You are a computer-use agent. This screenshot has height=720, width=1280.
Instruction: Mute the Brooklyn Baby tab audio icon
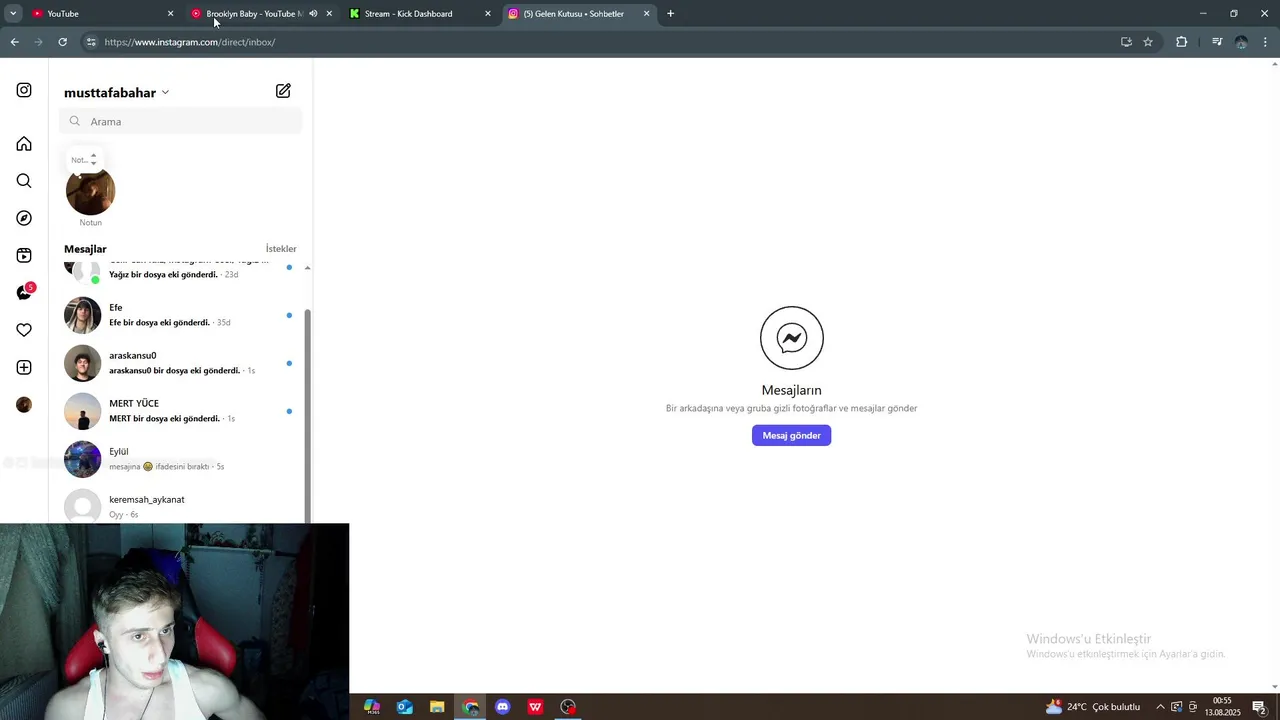pyautogui.click(x=313, y=14)
